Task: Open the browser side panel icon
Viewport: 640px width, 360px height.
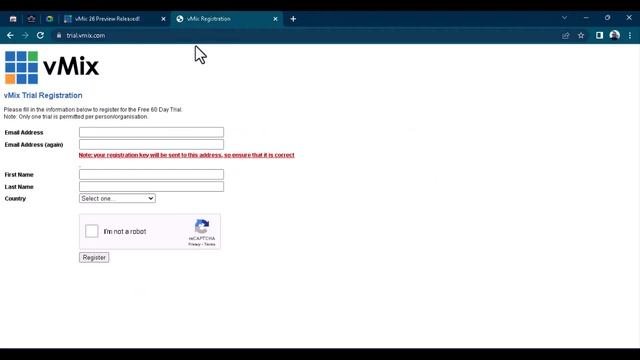Action: coord(599,36)
